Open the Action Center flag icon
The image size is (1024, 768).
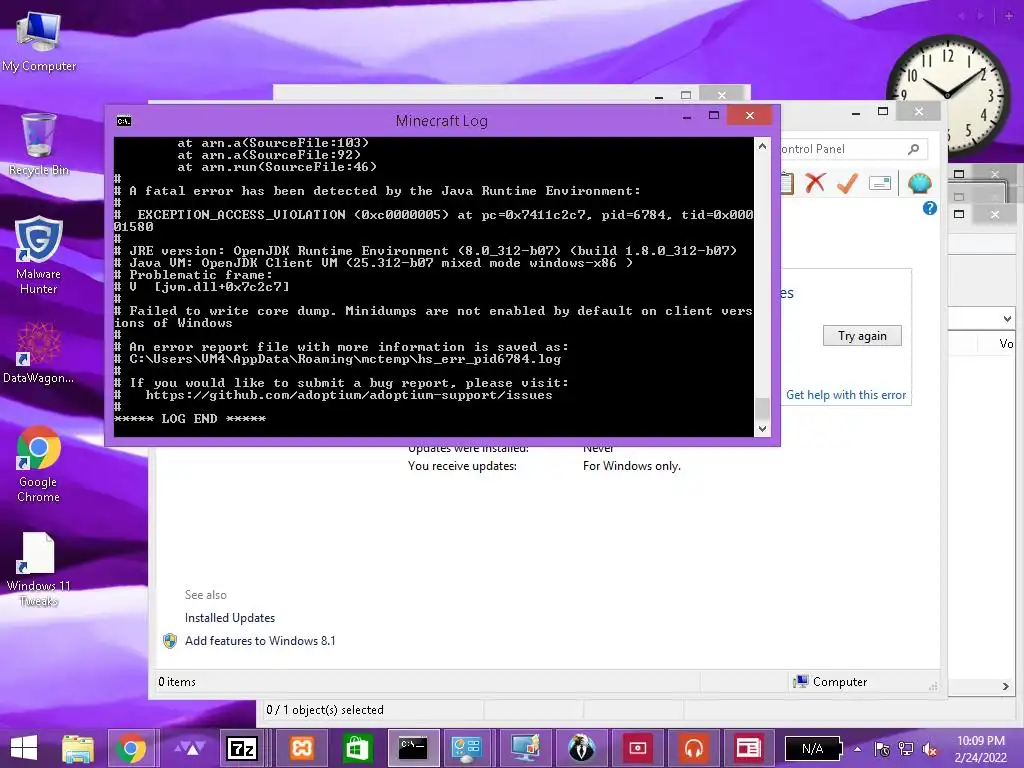pos(882,749)
